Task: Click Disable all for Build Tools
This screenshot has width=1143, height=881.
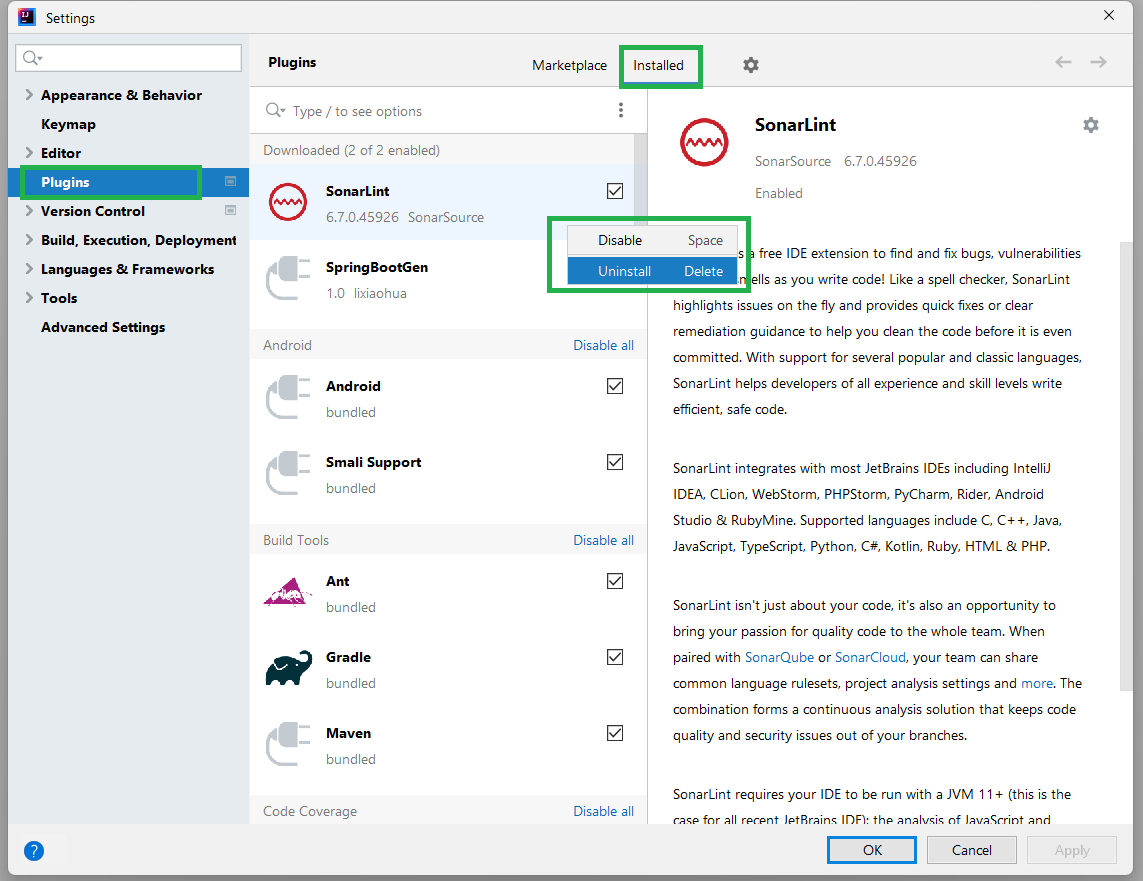Action: pos(604,541)
